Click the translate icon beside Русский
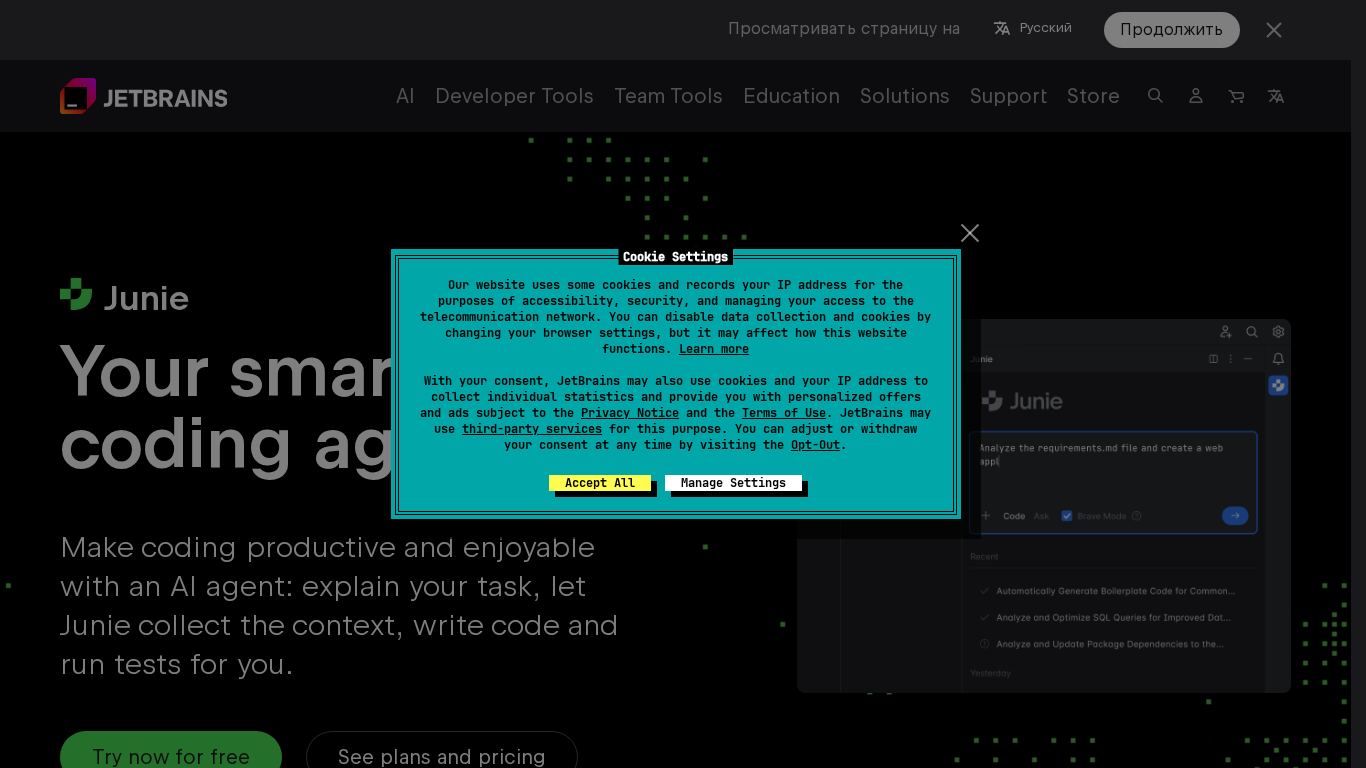This screenshot has height=768, width=1366. [x=1002, y=28]
